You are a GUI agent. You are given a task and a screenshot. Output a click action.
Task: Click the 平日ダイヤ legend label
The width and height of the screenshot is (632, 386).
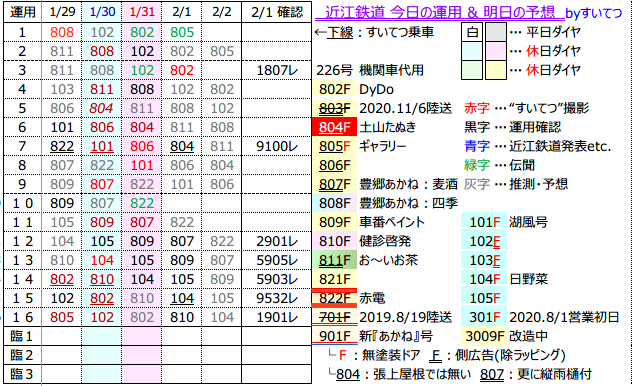tap(553, 32)
